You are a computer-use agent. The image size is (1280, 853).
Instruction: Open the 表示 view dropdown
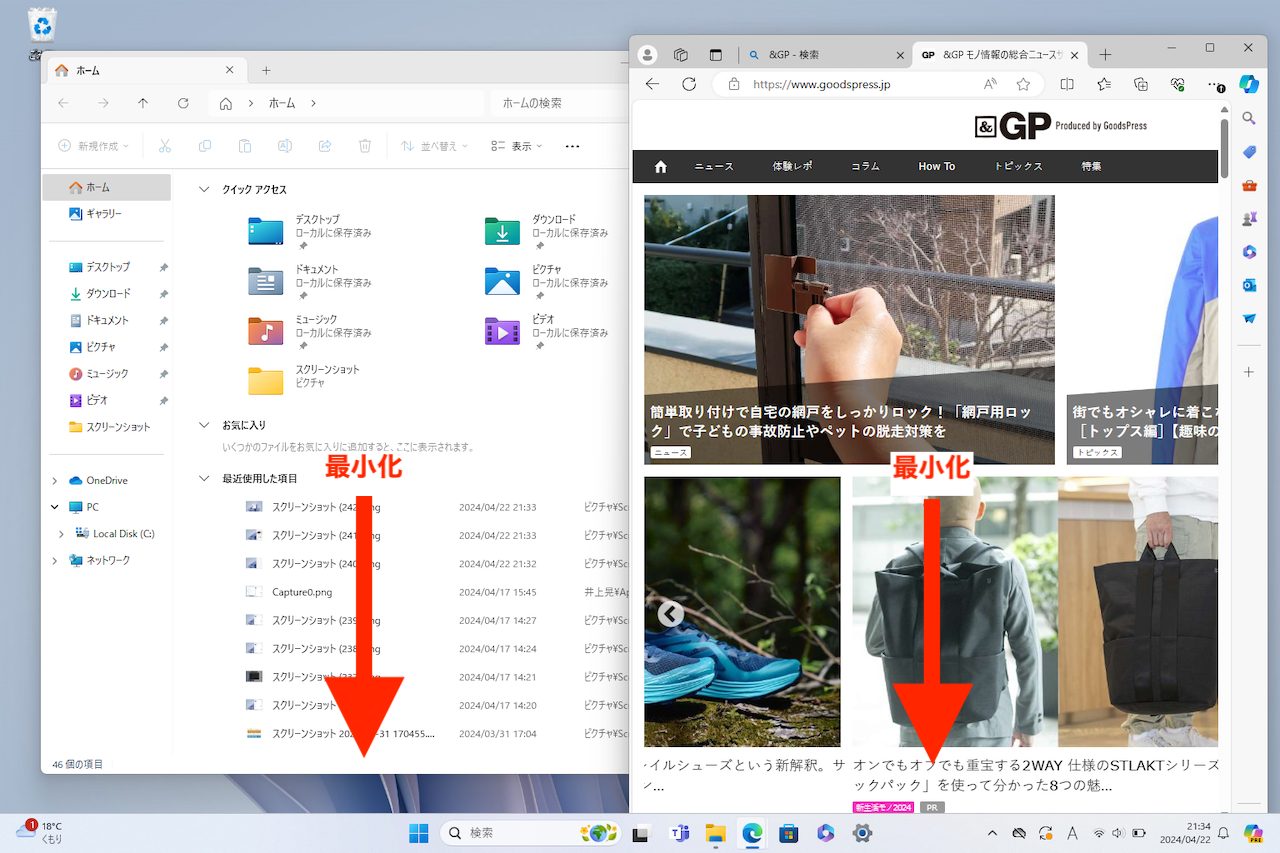tap(516, 146)
